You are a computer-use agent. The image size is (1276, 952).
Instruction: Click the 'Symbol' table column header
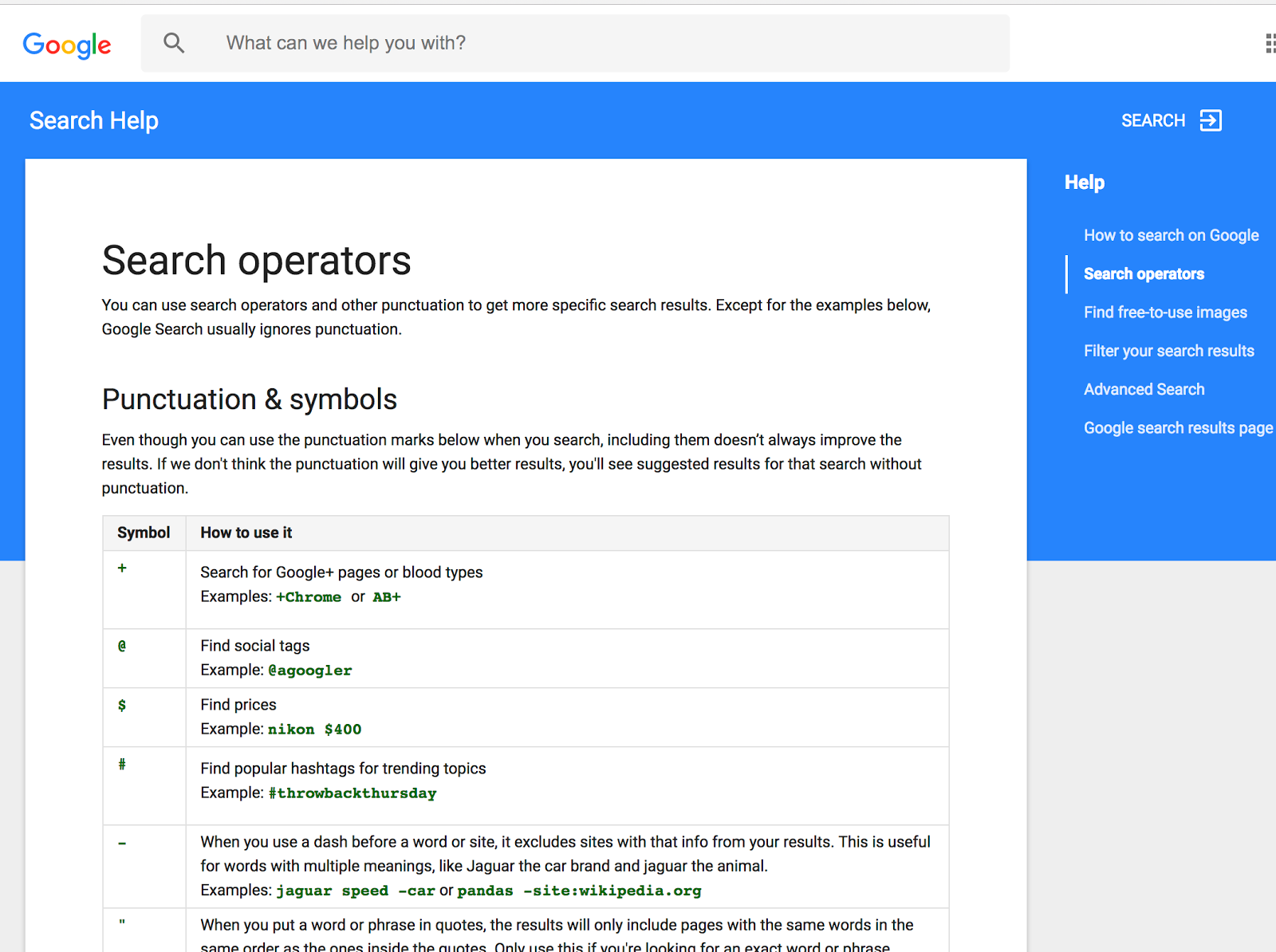click(x=144, y=533)
